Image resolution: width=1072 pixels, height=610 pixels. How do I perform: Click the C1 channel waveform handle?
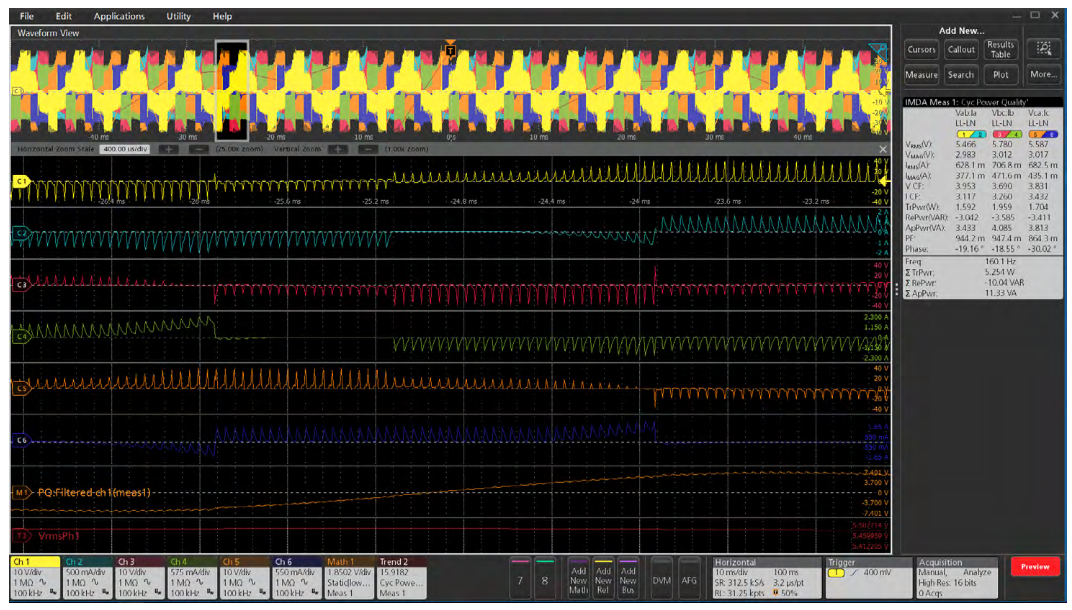pos(19,181)
